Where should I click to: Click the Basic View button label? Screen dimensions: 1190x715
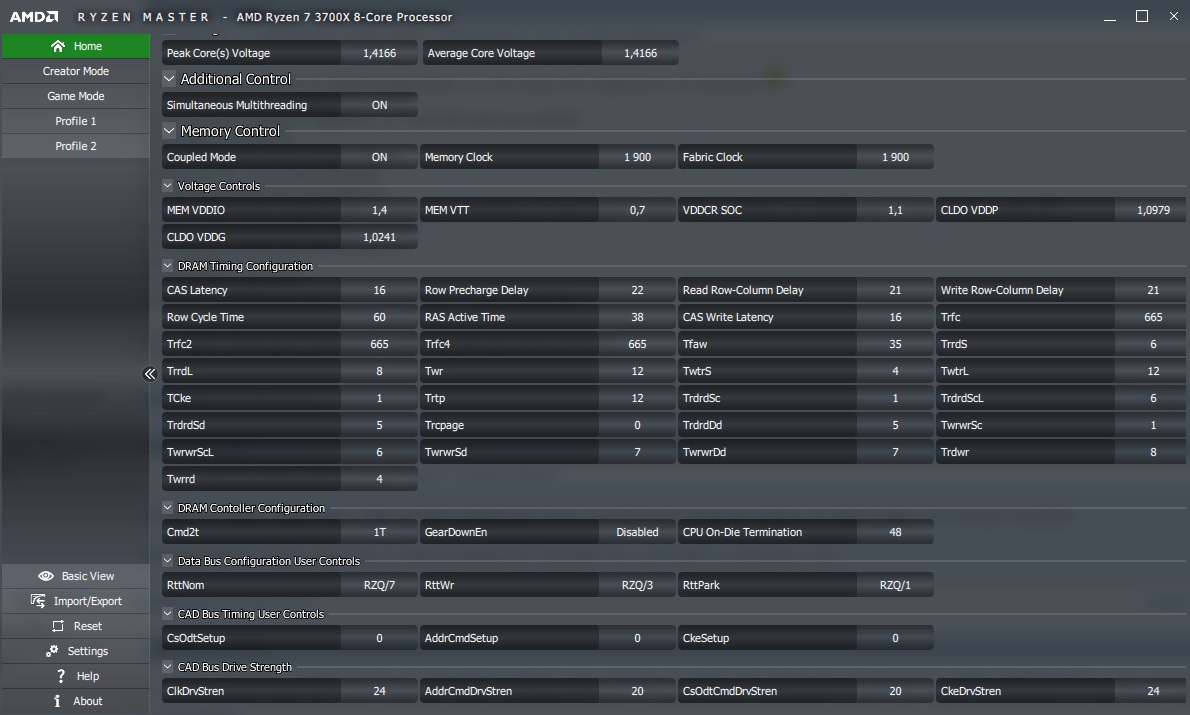click(x=88, y=576)
